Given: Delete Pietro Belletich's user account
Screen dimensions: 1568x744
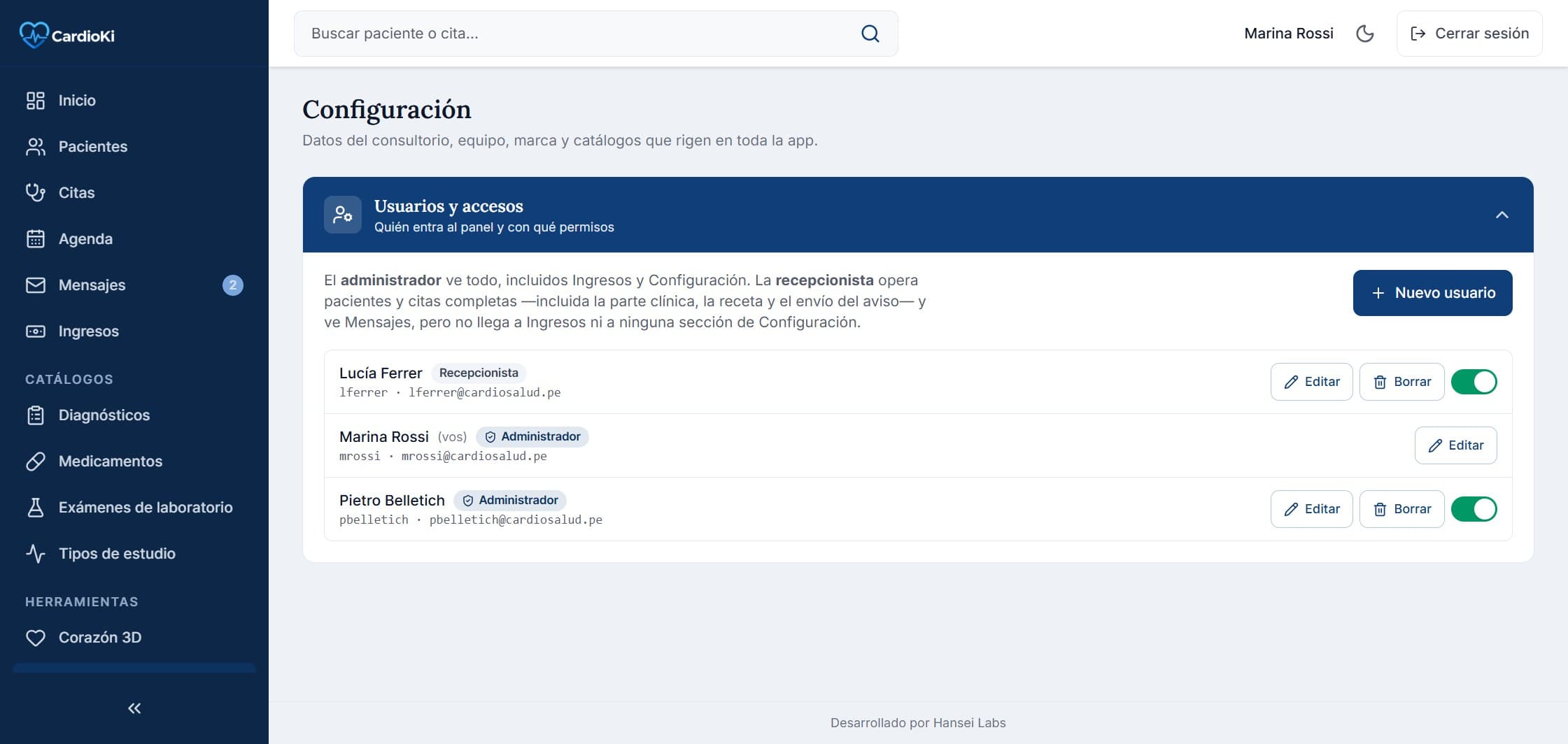Looking at the screenshot, I should [x=1401, y=509].
